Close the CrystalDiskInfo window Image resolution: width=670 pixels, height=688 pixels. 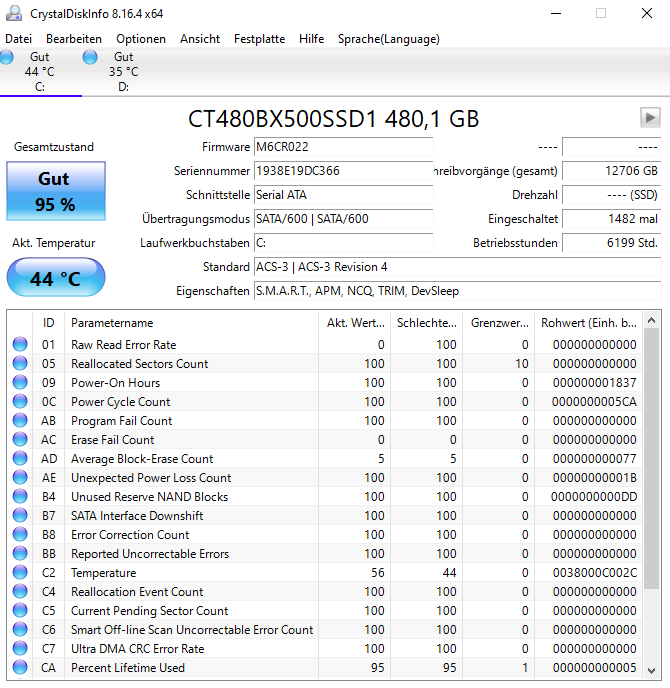tap(647, 13)
